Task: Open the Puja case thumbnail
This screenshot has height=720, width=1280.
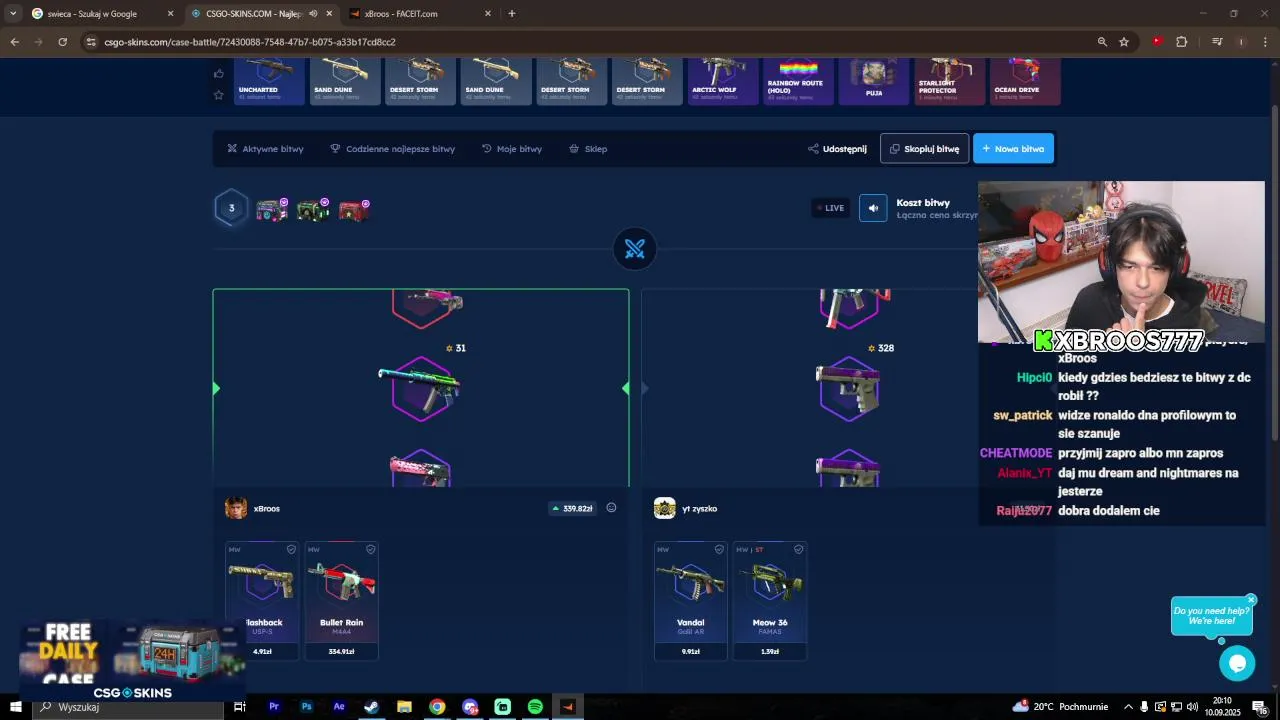Action: tap(874, 81)
